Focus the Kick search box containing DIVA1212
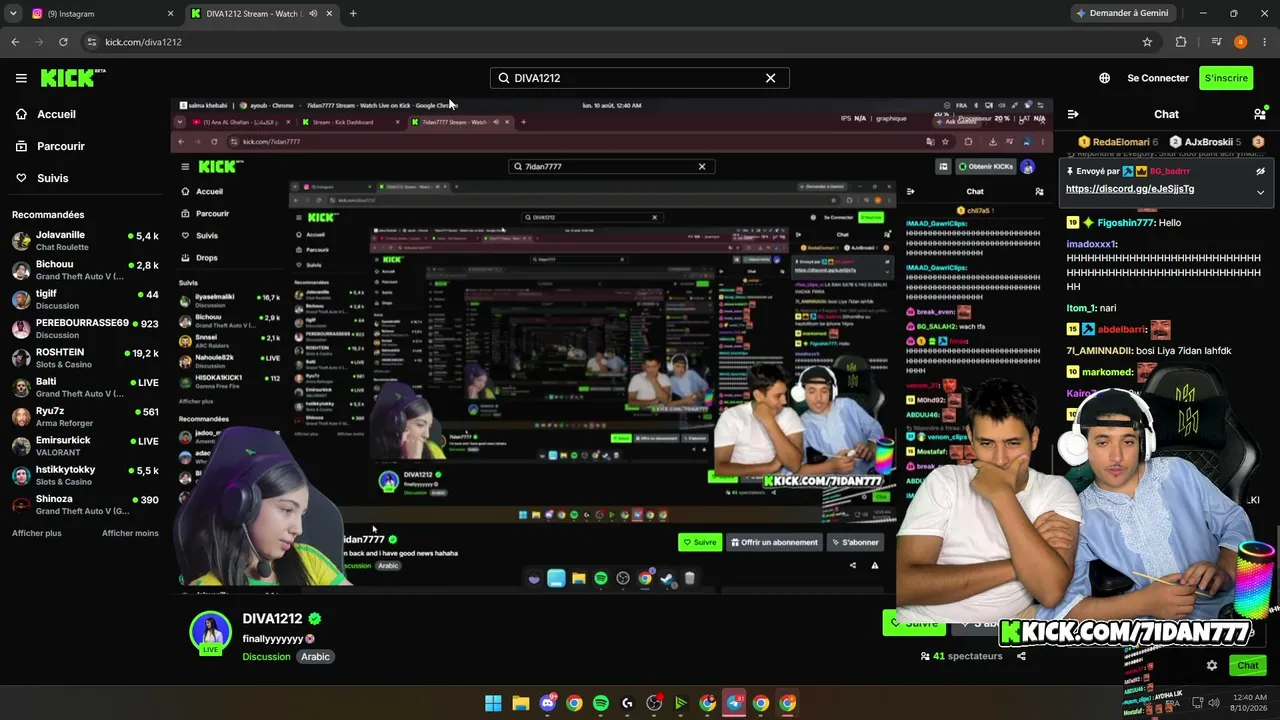This screenshot has width=1280, height=720. (x=640, y=78)
